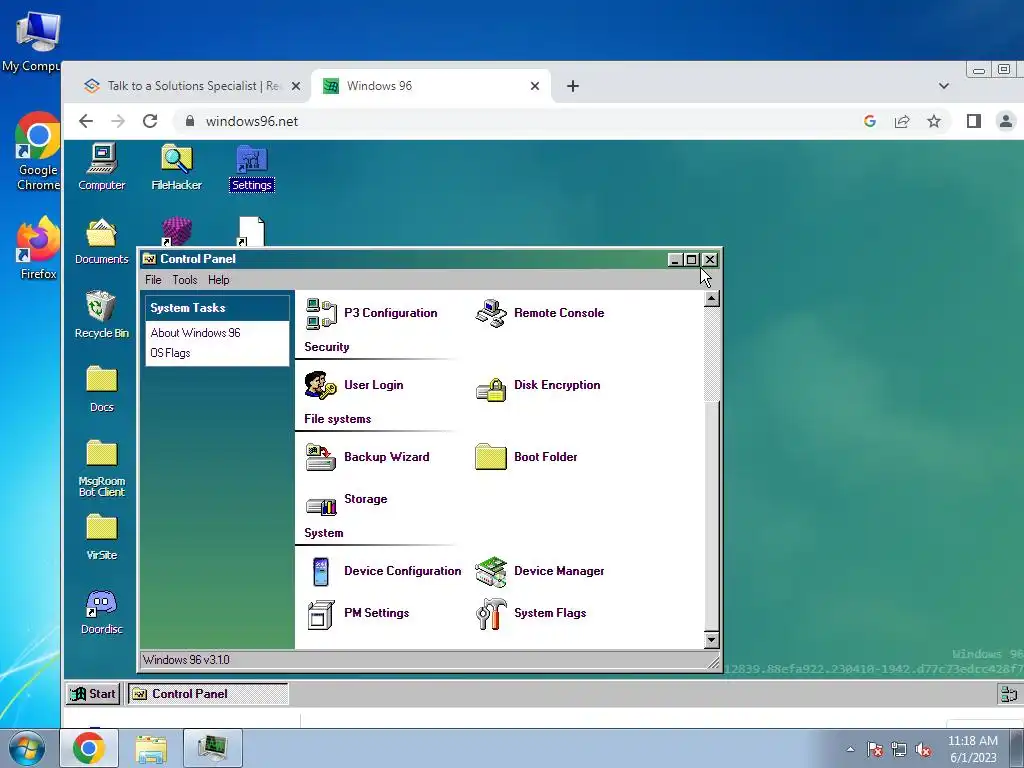Click the Chrome bookmark star icon

[x=934, y=121]
